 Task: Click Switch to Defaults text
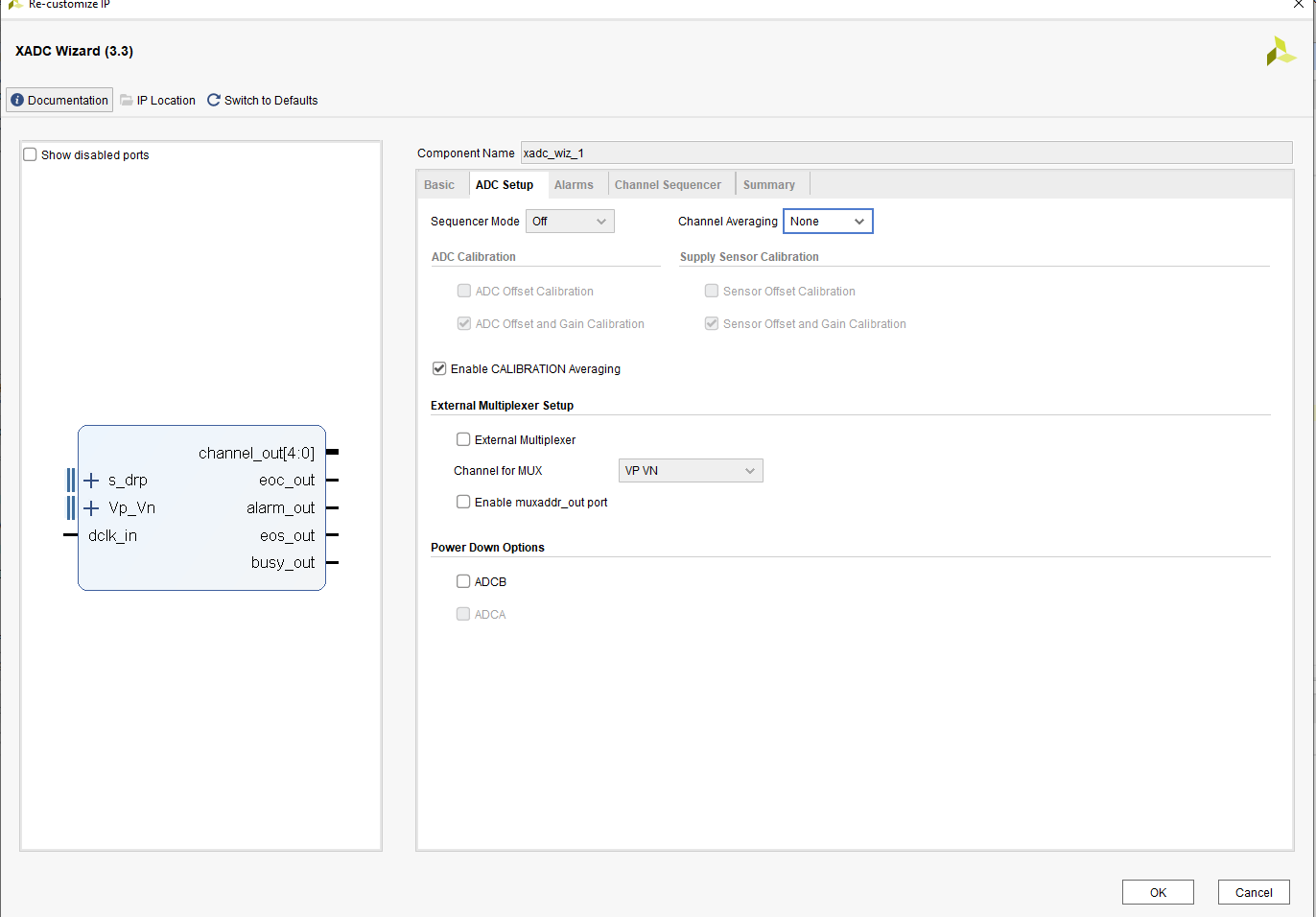(x=271, y=100)
